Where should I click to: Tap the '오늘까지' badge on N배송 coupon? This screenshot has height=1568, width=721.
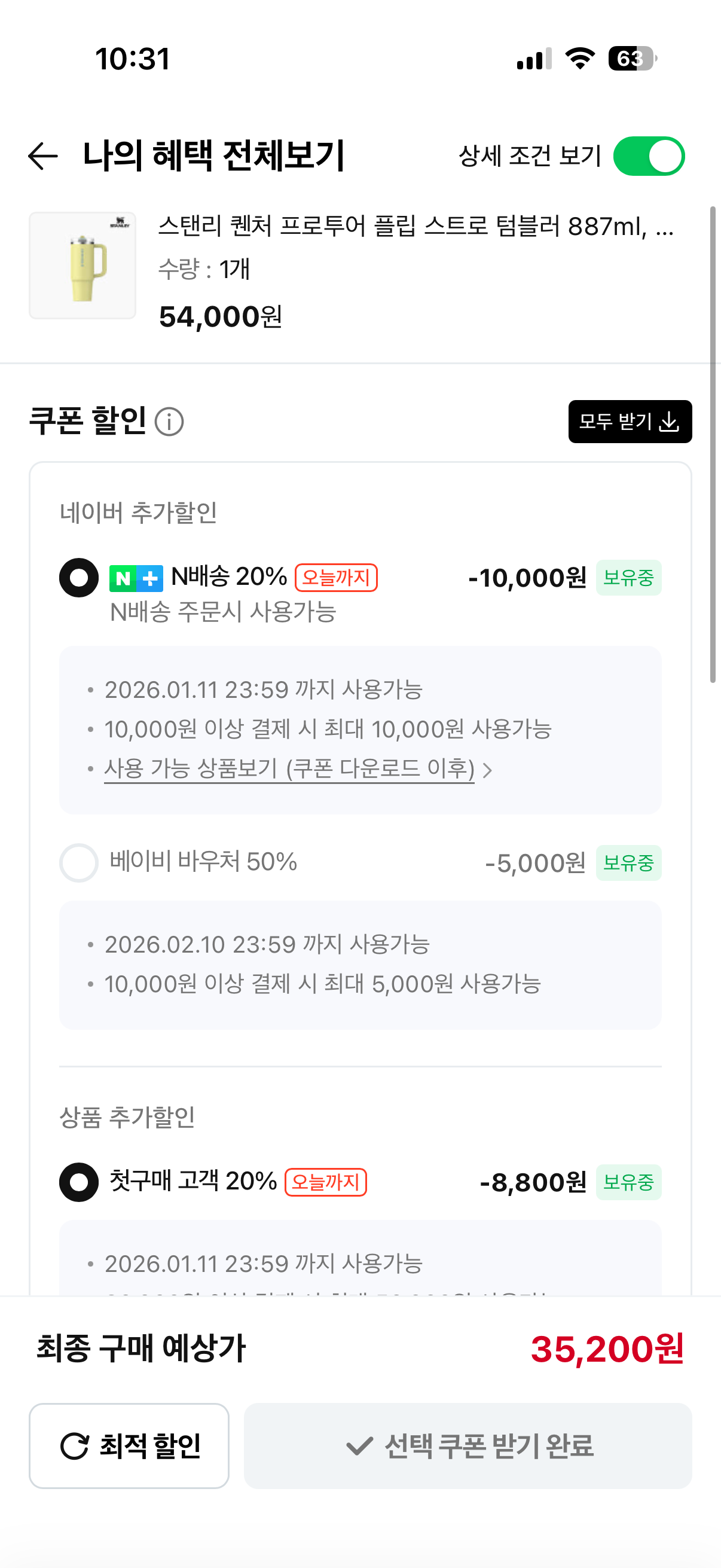click(x=336, y=578)
